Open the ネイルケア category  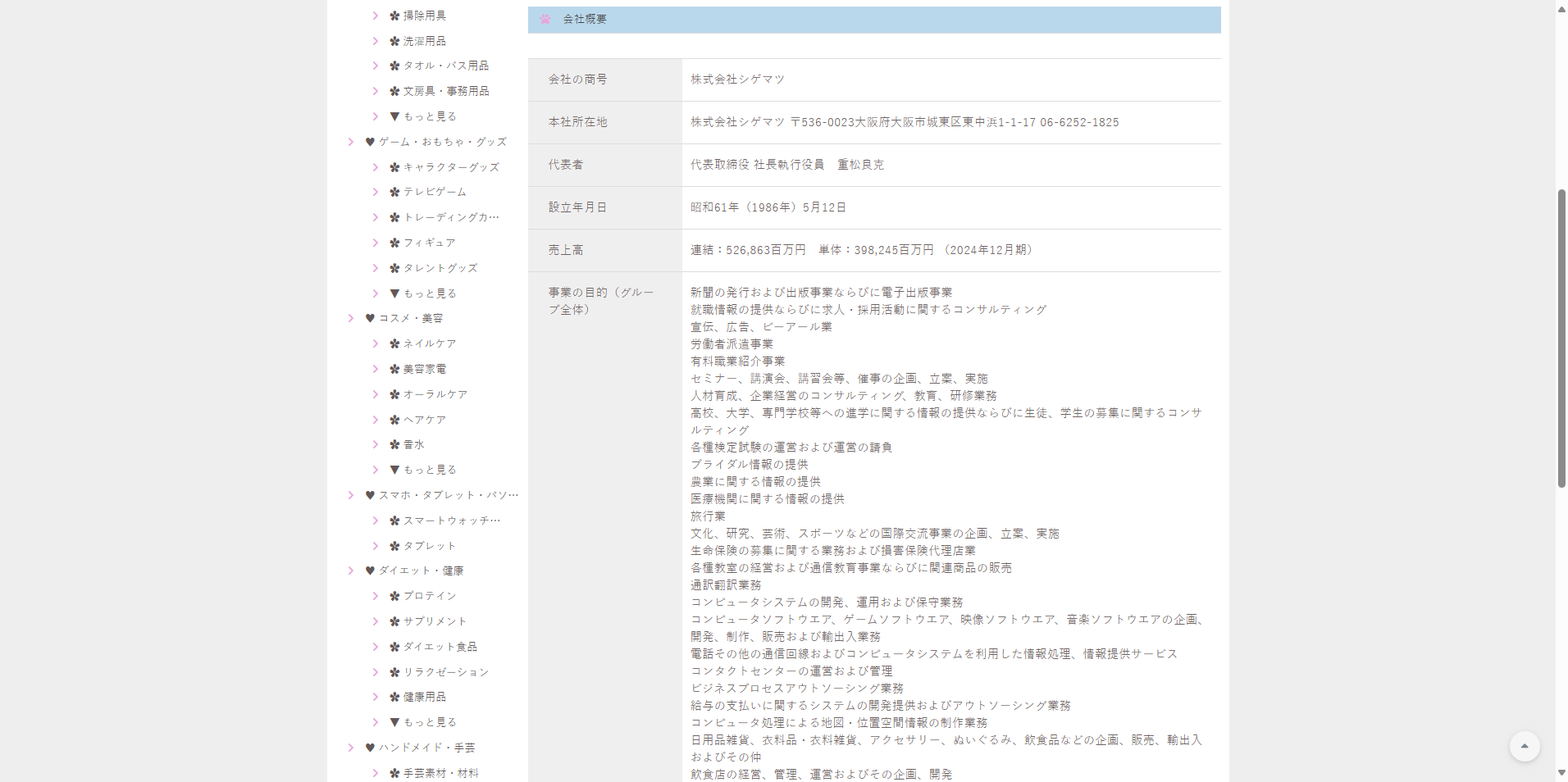pos(429,343)
